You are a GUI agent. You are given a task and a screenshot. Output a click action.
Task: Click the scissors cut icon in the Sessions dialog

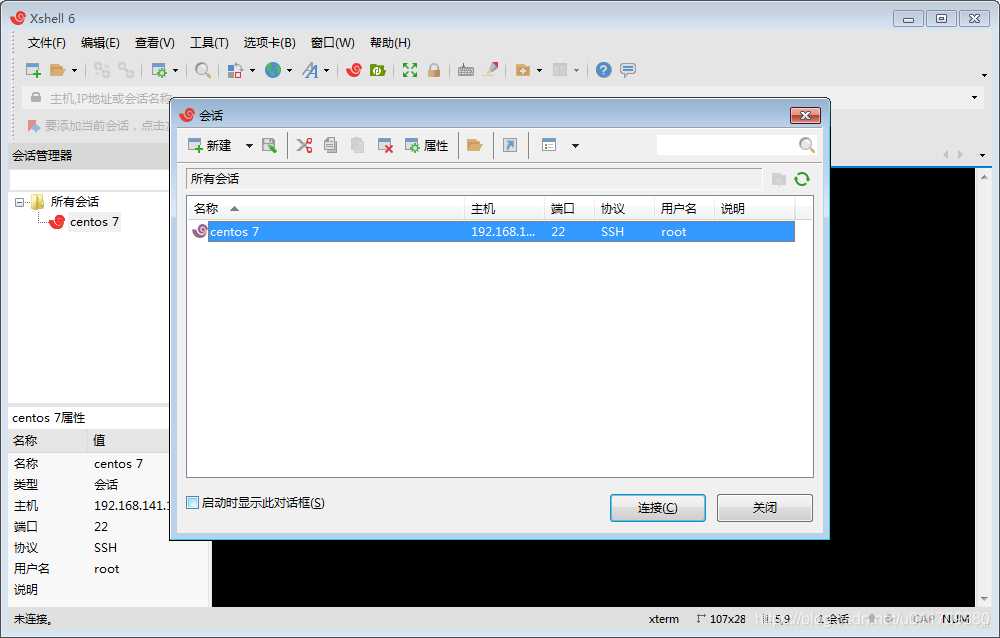(304, 145)
